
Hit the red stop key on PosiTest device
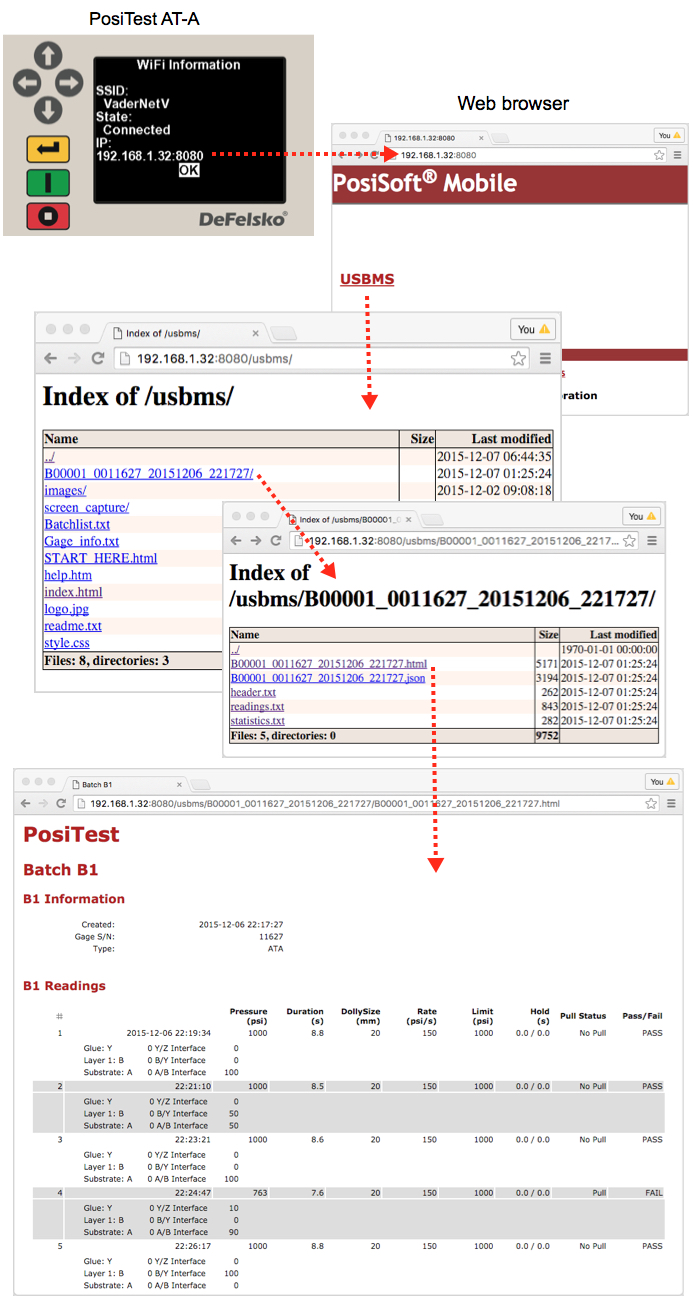click(48, 214)
